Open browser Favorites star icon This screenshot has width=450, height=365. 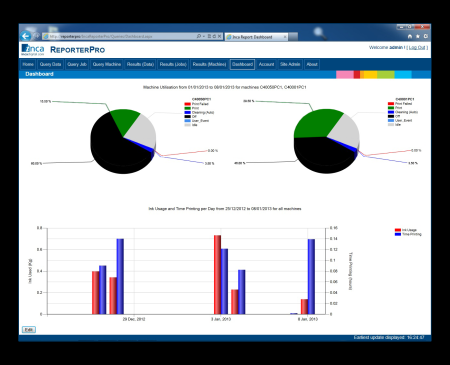(418, 36)
